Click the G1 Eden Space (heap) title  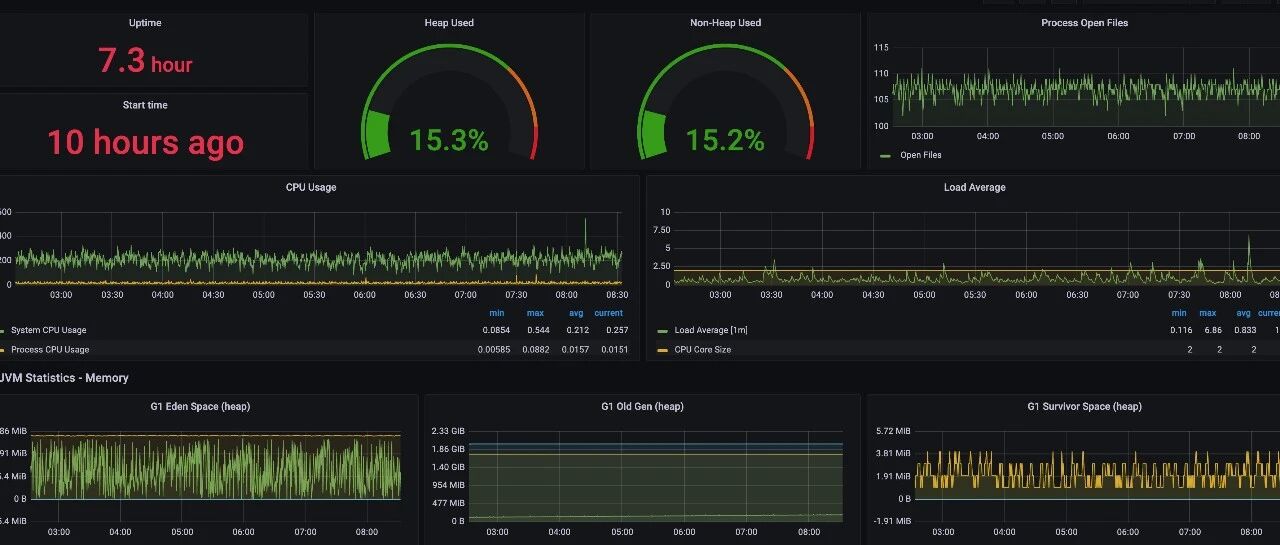207,406
